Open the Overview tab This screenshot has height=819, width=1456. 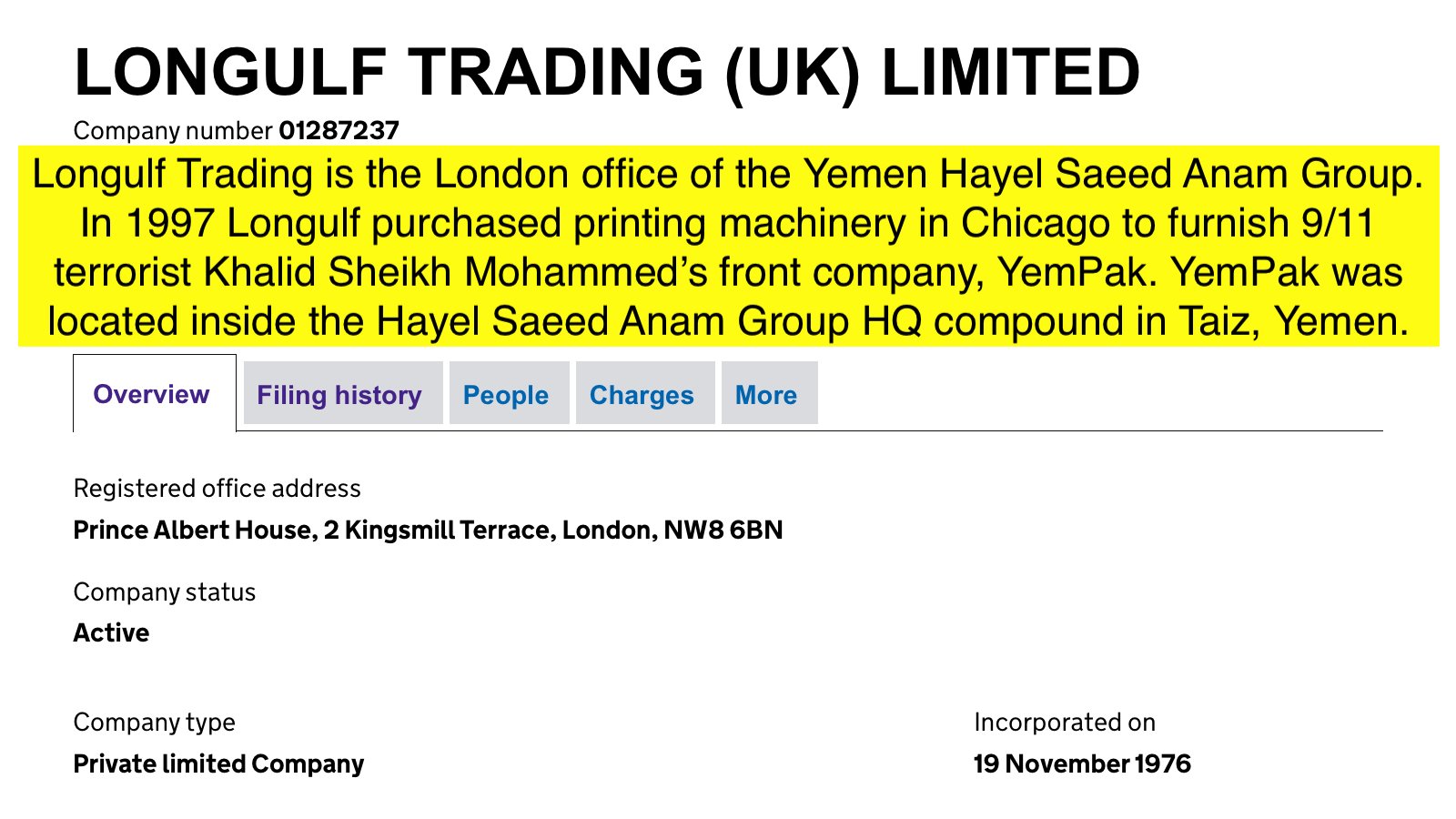pos(151,394)
